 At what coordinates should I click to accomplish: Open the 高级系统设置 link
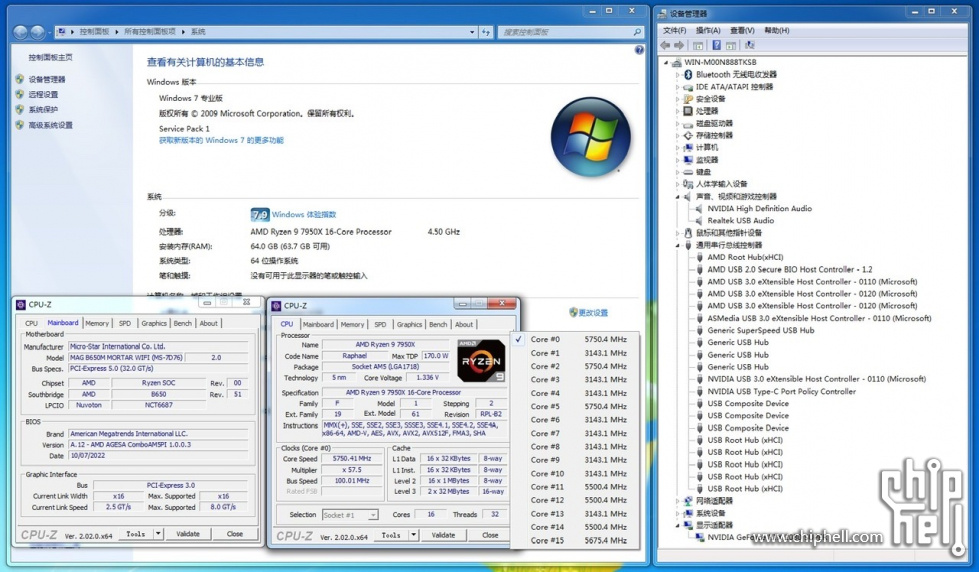[x=51, y=125]
